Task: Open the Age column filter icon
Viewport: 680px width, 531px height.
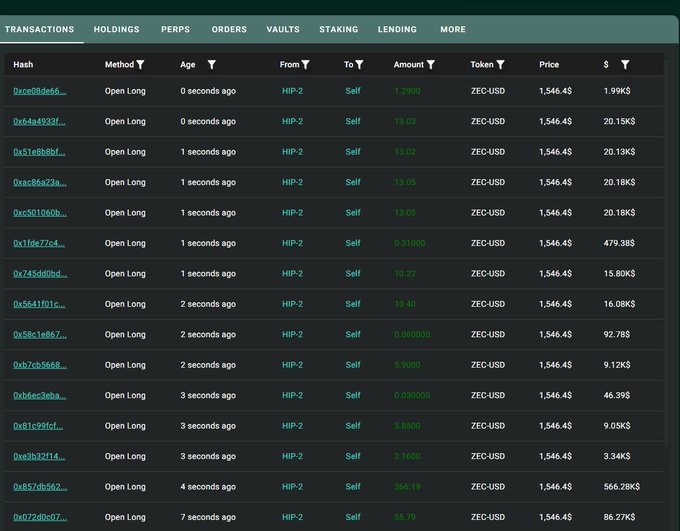Action: [211, 65]
